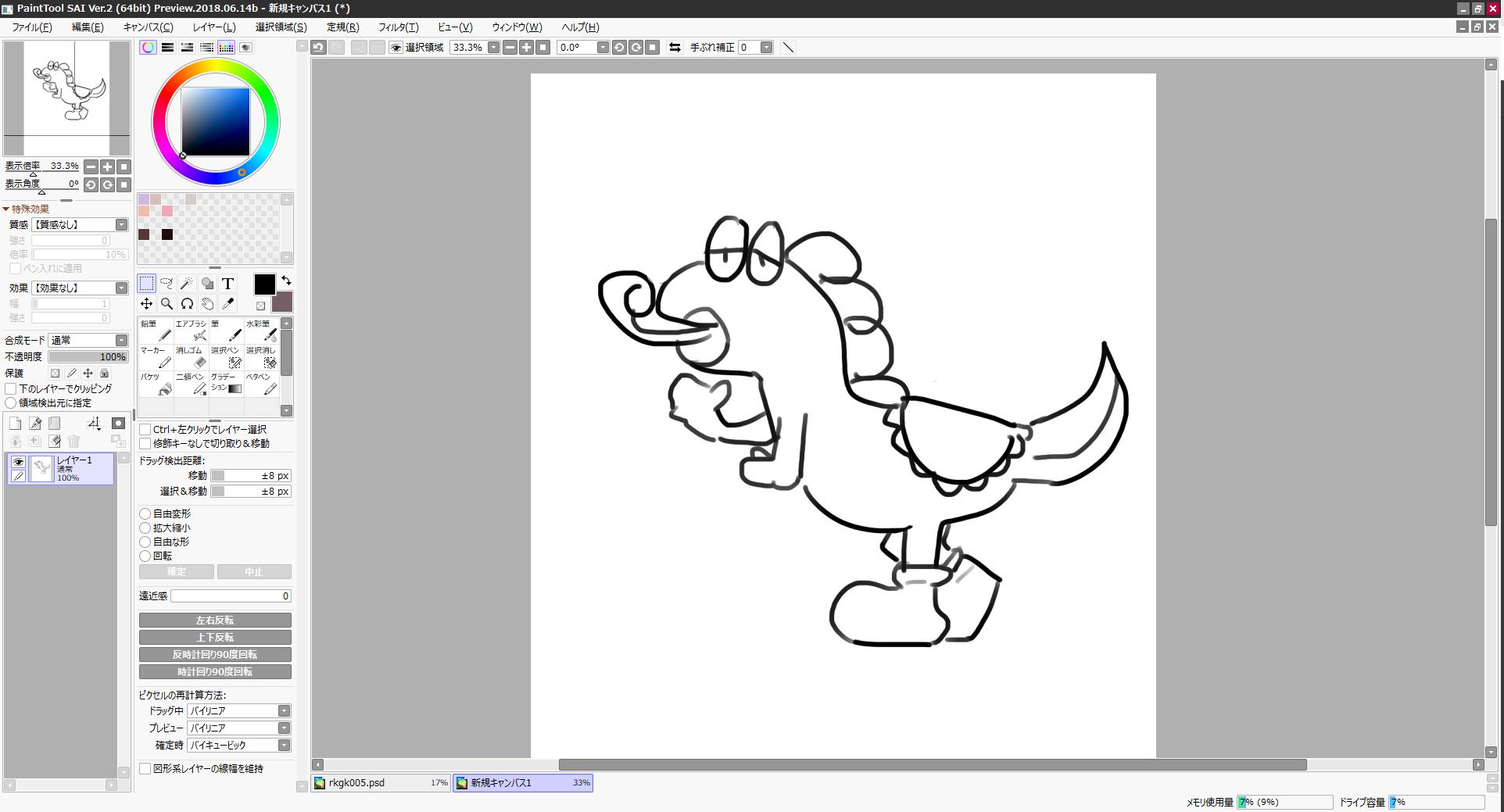The height and width of the screenshot is (812, 1504).
Task: Select the 筆 brush tool
Action: 227,331
